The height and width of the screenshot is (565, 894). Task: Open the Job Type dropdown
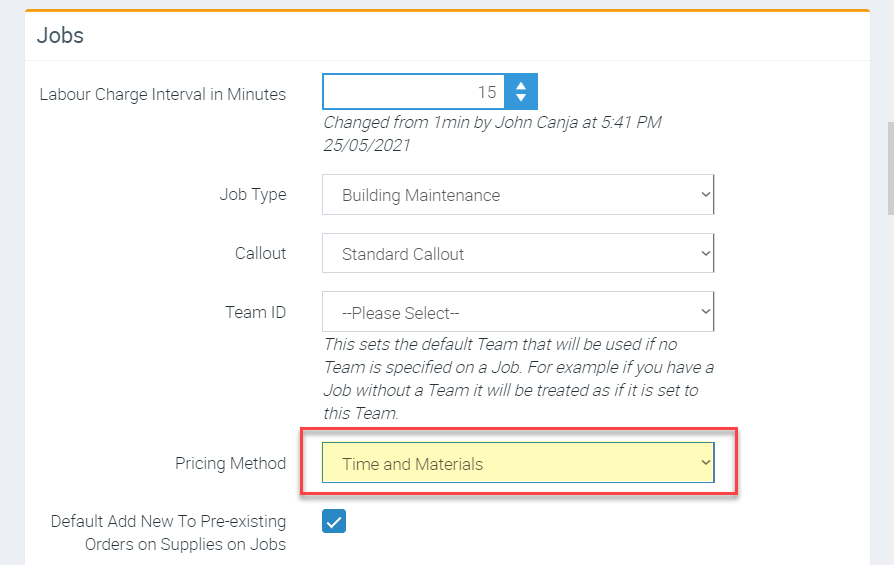(517, 195)
